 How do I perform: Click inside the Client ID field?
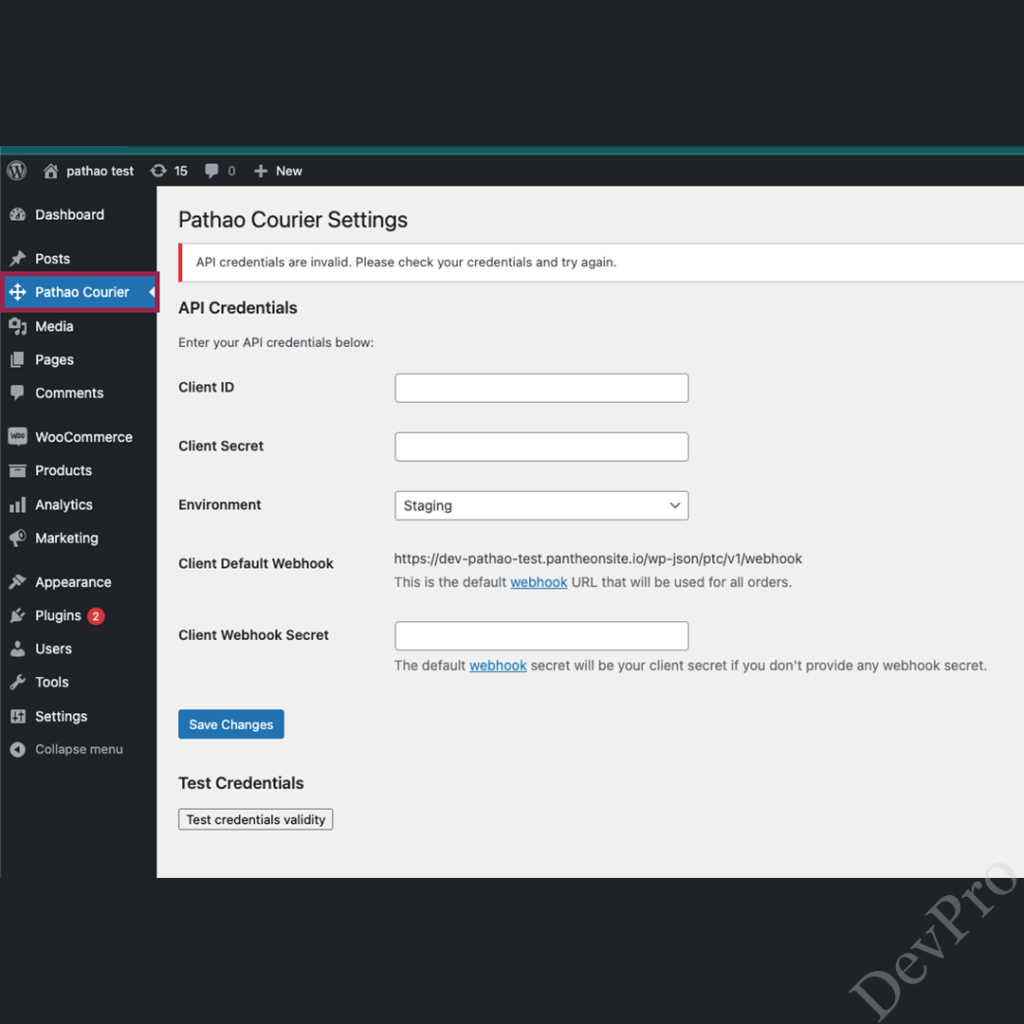[541, 388]
